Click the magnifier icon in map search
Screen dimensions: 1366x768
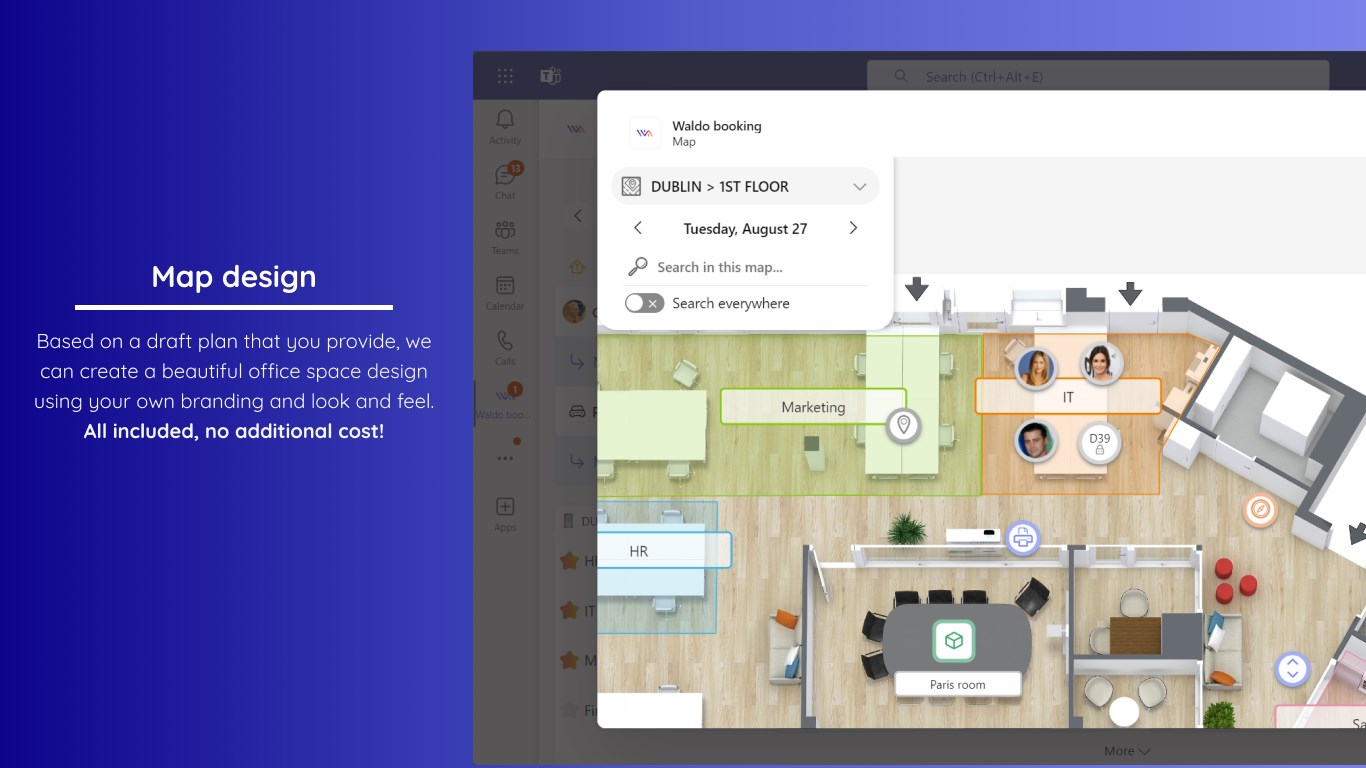(x=637, y=267)
